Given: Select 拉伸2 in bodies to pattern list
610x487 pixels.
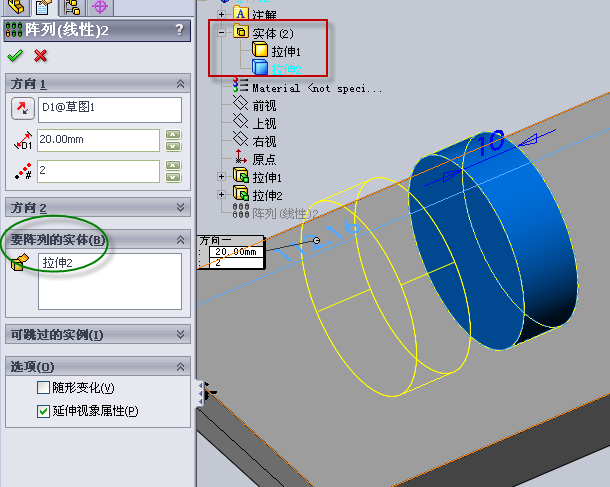Looking at the screenshot, I should tap(58, 263).
